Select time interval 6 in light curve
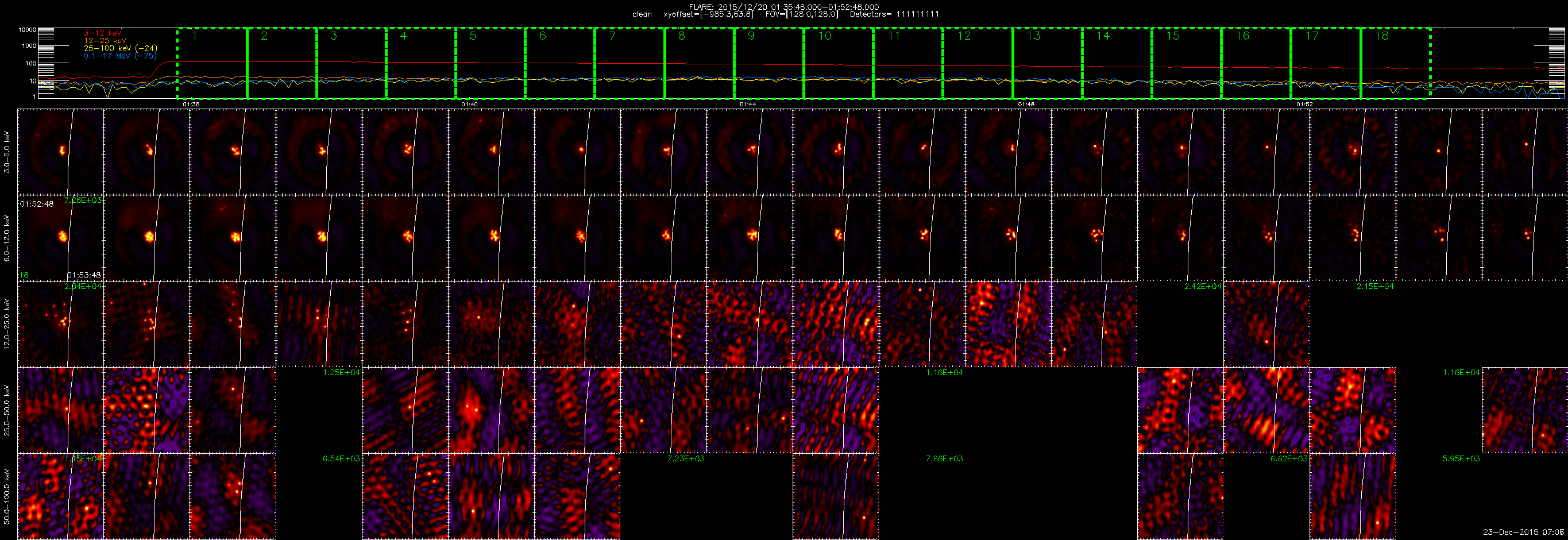The image size is (1568, 540). [560, 63]
